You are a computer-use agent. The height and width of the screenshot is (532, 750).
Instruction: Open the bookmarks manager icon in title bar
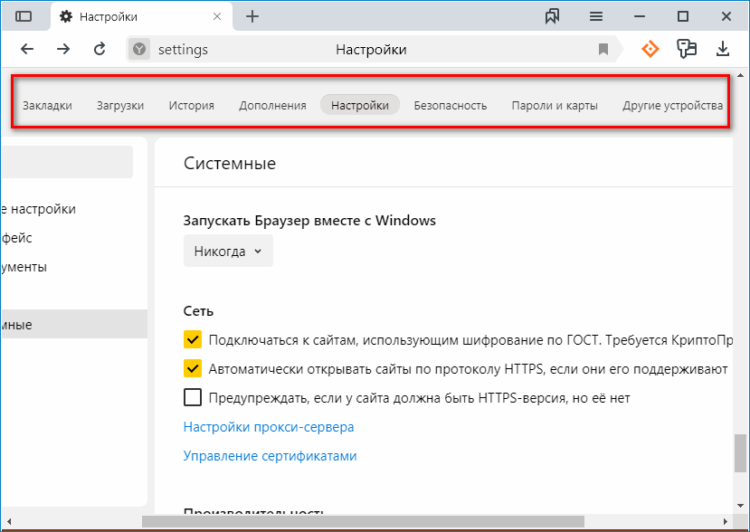552,17
